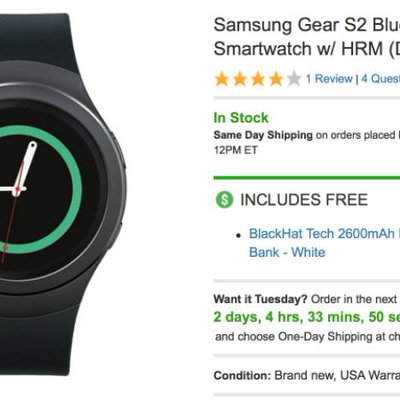Click the Want it Tuesday? text
The image size is (400, 400).
coord(260,299)
